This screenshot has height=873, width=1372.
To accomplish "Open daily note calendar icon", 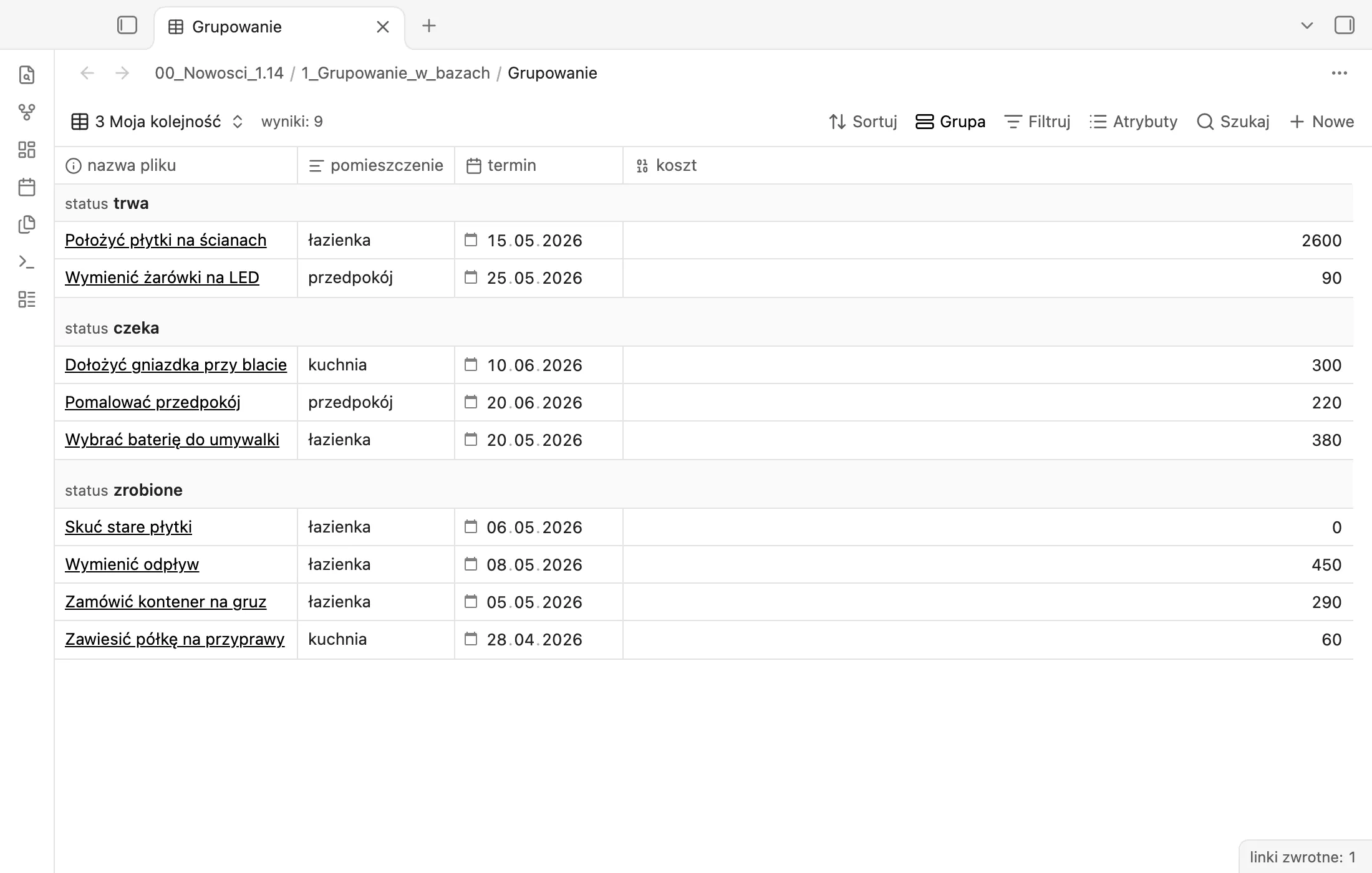I will (x=27, y=187).
